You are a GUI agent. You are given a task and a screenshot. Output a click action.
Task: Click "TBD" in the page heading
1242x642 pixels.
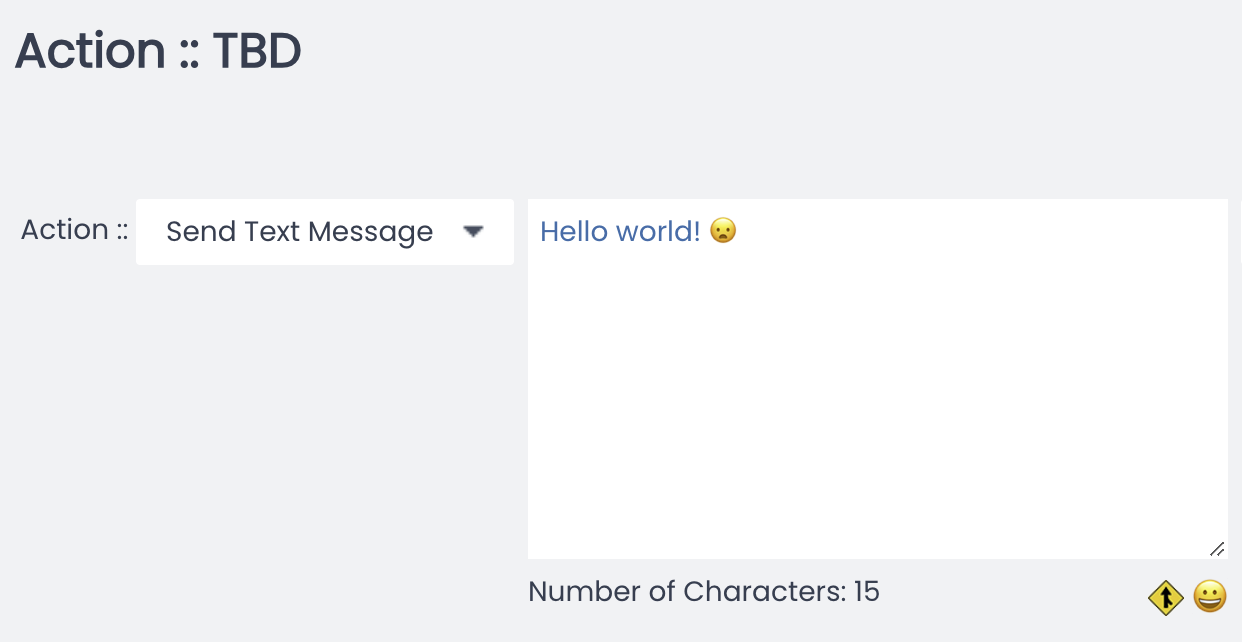point(257,51)
